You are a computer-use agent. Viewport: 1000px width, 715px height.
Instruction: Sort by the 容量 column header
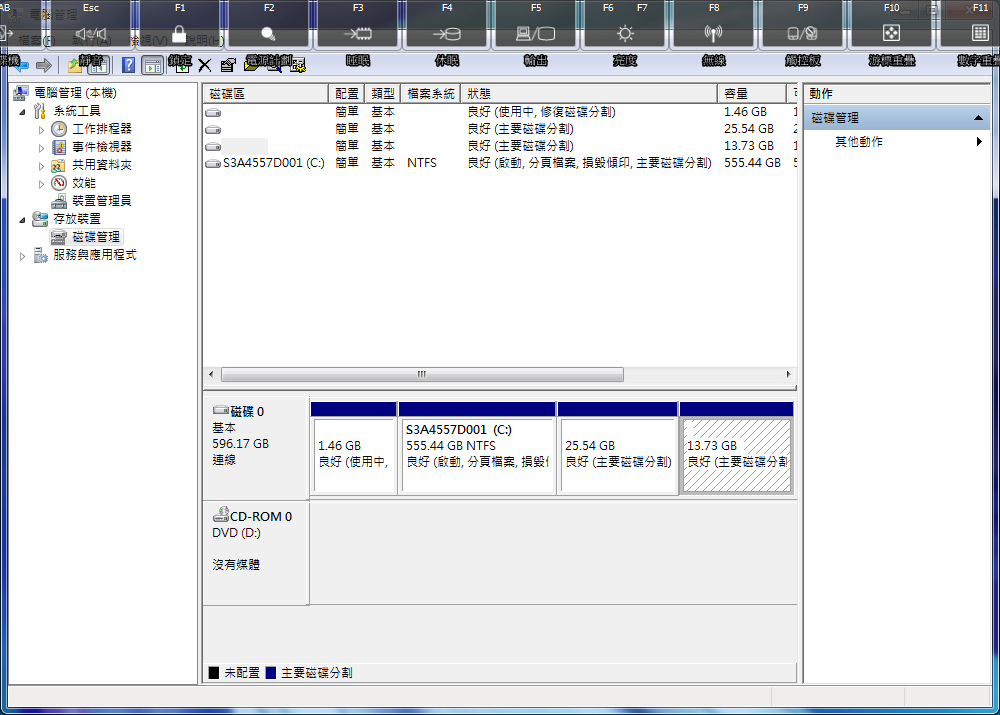point(752,94)
